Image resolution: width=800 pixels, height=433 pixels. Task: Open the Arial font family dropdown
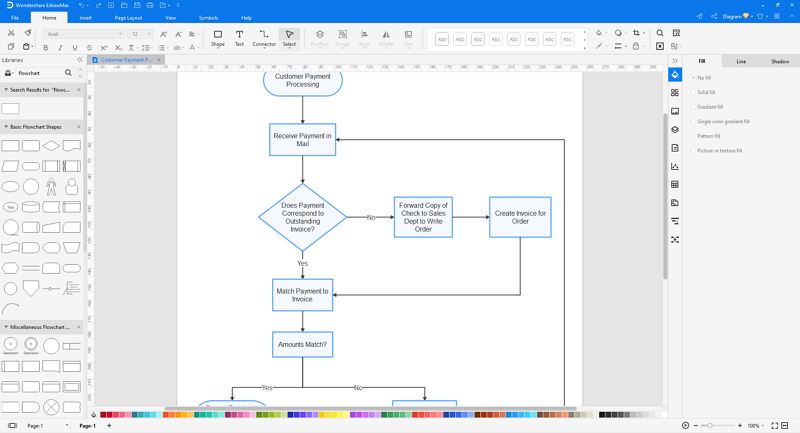84,34
